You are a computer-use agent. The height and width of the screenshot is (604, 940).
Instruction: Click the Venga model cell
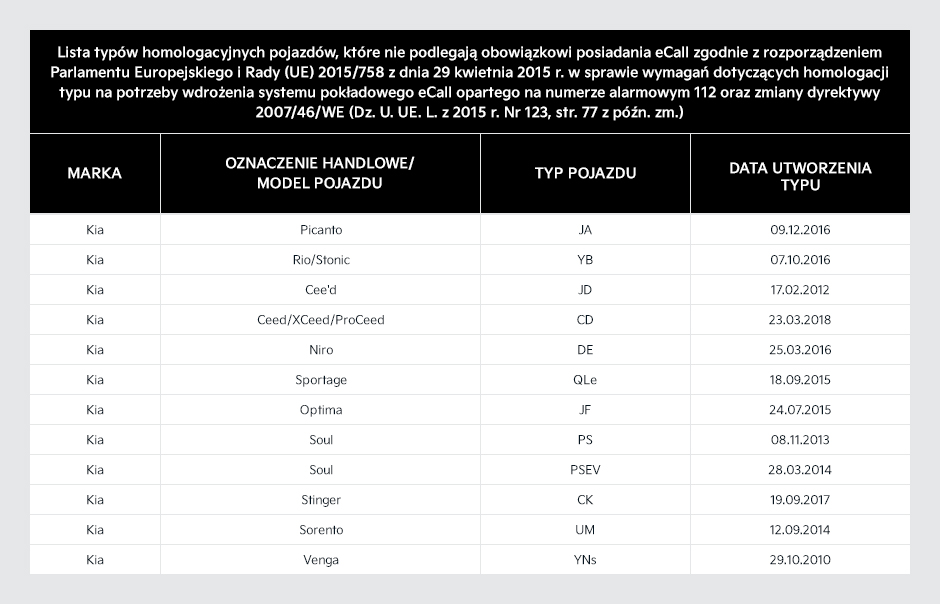320,559
